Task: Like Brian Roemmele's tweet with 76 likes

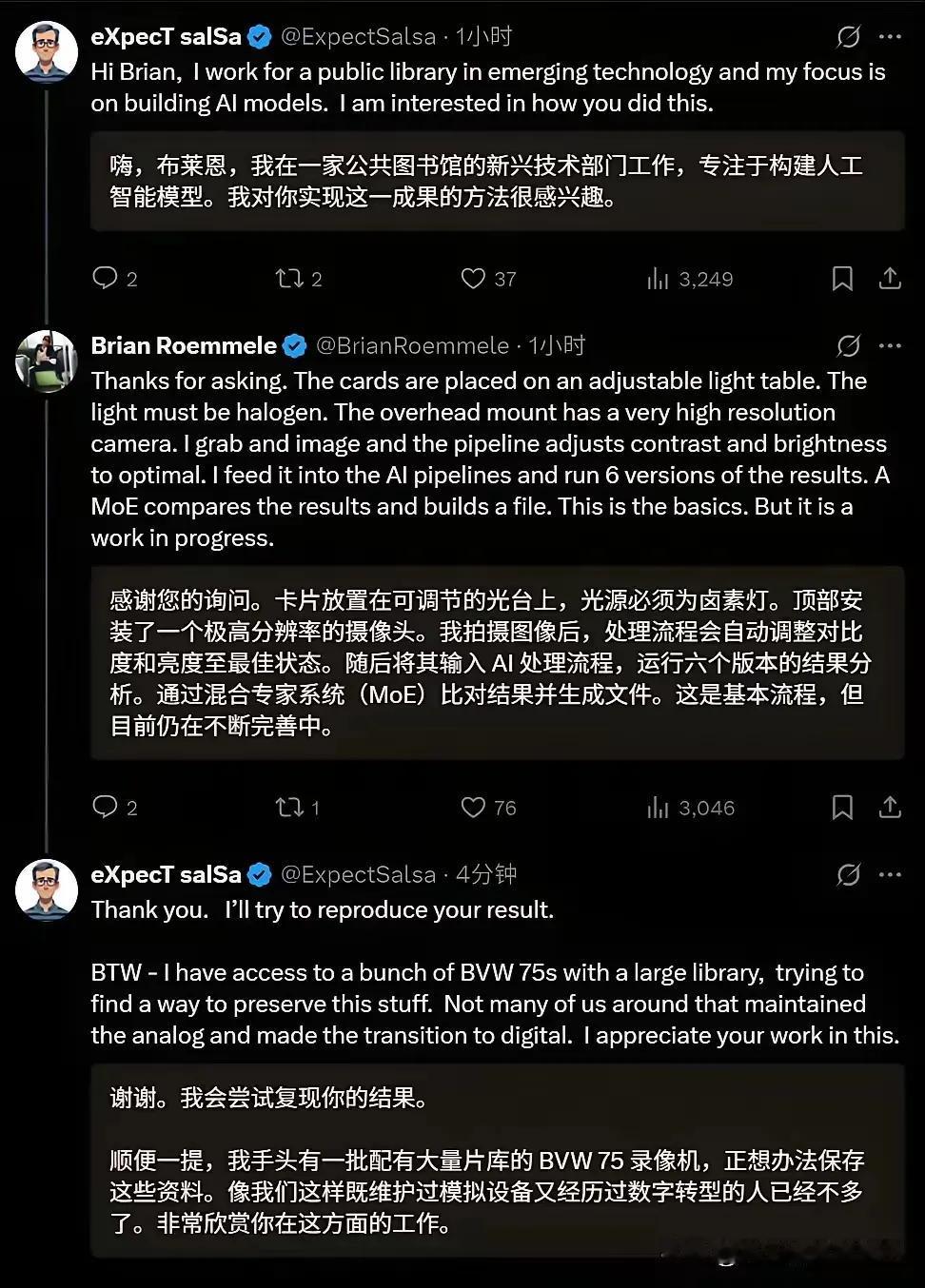Action: [x=473, y=807]
